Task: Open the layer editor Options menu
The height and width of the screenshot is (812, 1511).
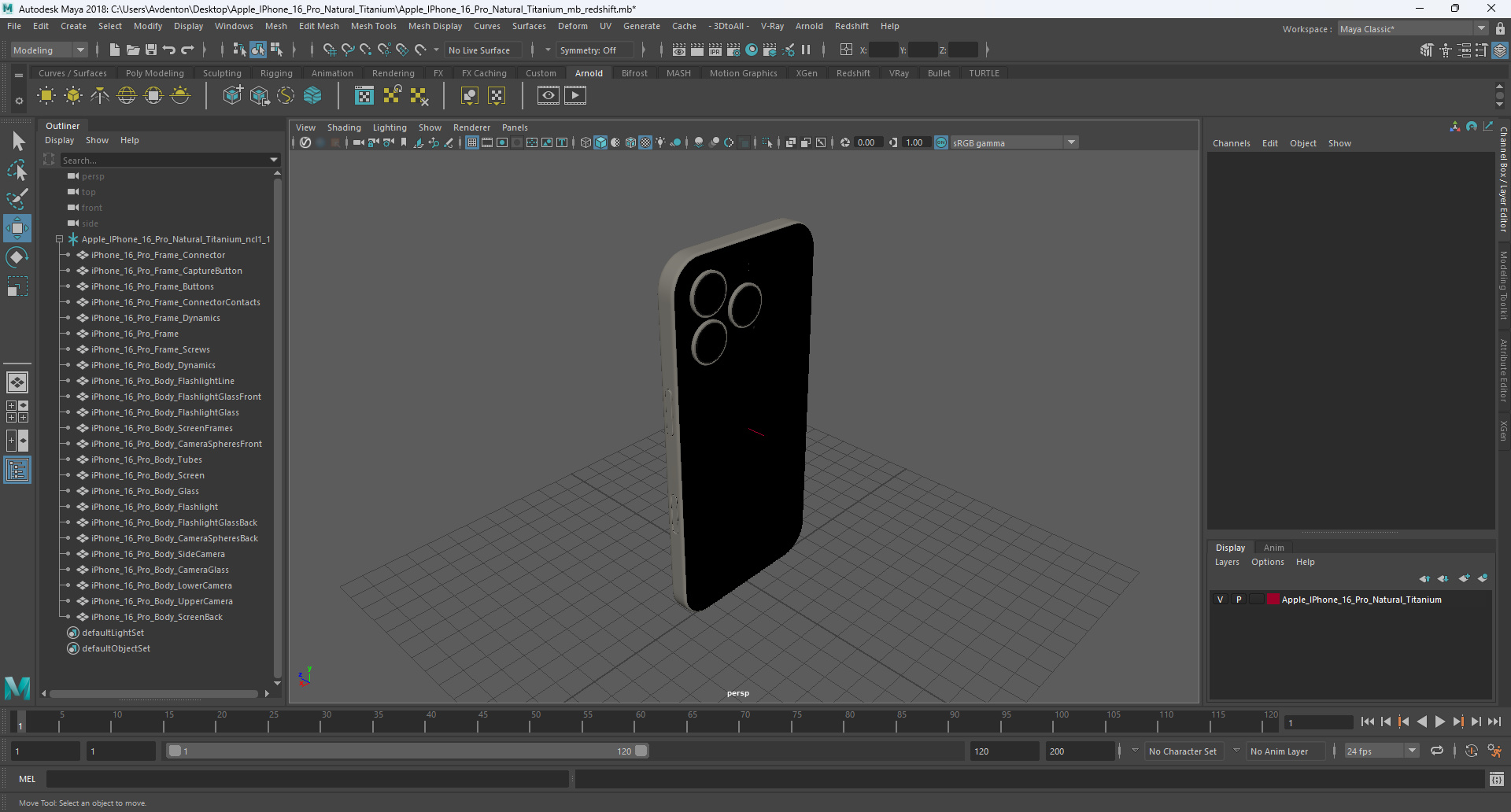Action: 1267,562
